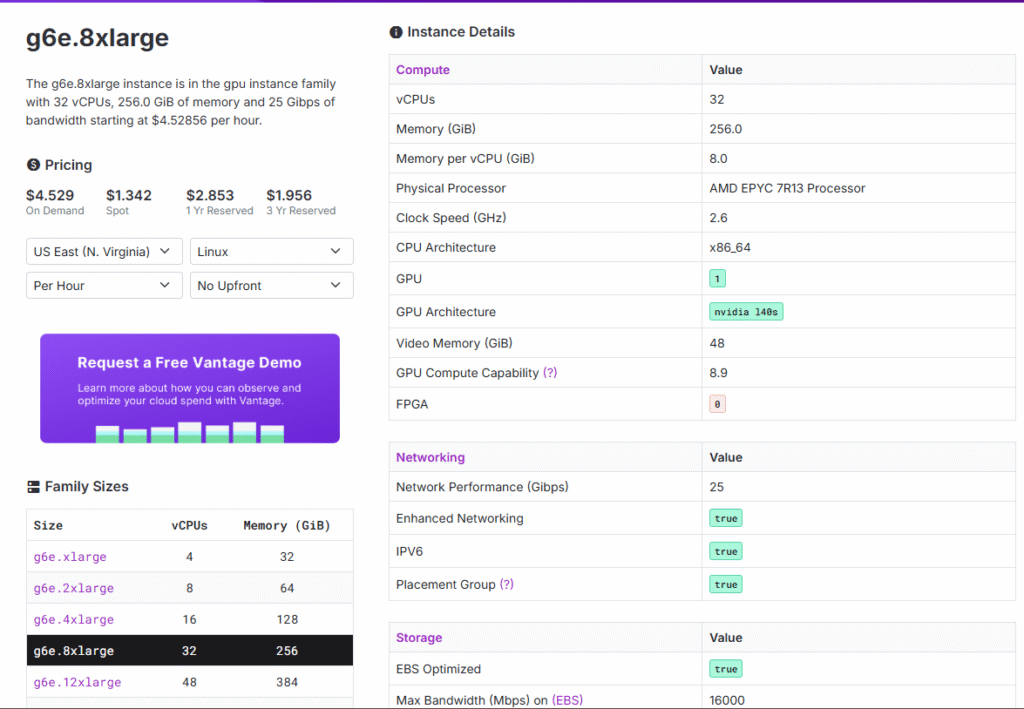Image resolution: width=1024 pixels, height=709 pixels.
Task: Click the Video Memory (GiB) row label
Action: pos(454,343)
